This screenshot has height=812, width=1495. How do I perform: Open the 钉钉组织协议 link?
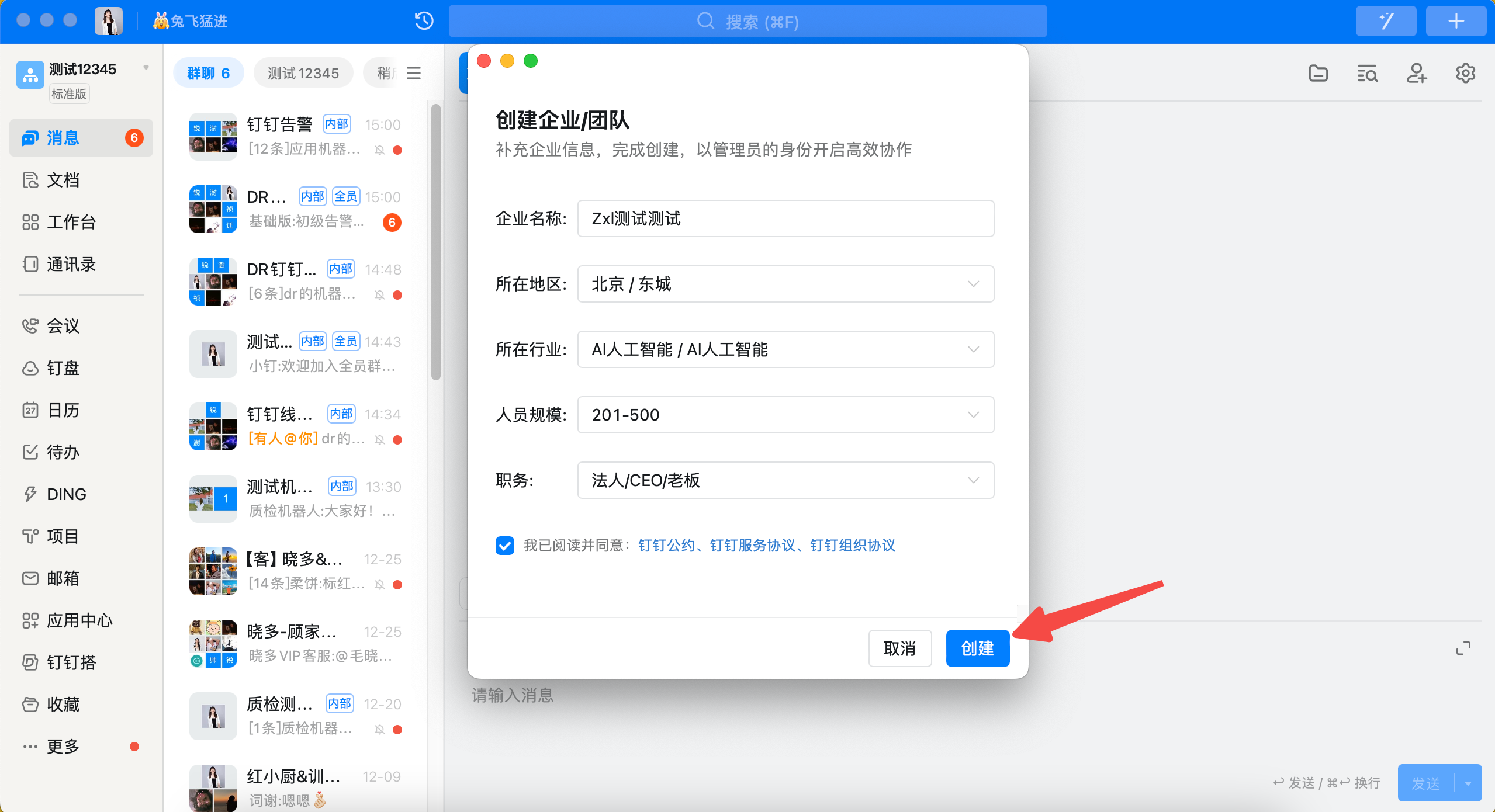coord(853,546)
